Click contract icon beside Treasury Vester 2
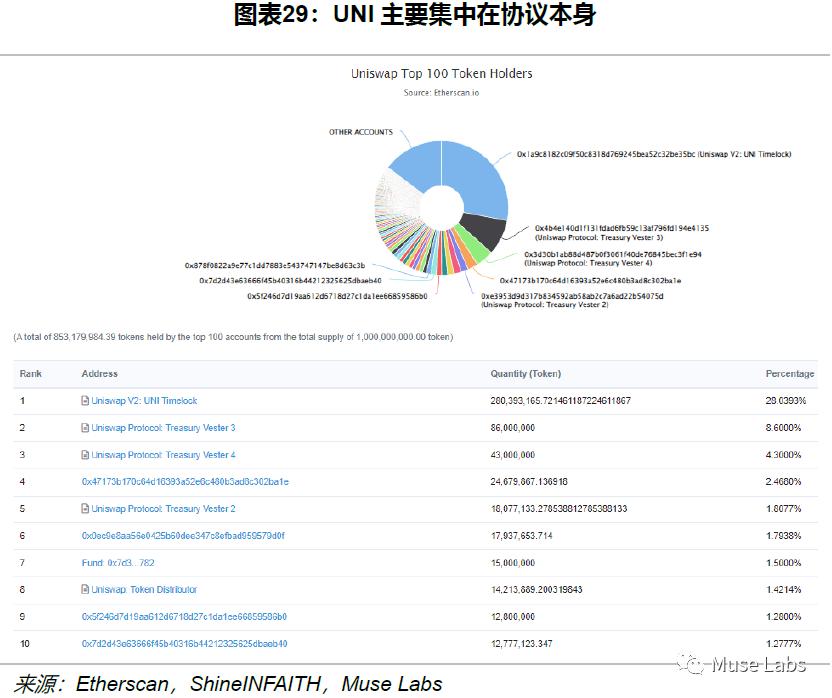The width and height of the screenshot is (832, 698). (85, 509)
